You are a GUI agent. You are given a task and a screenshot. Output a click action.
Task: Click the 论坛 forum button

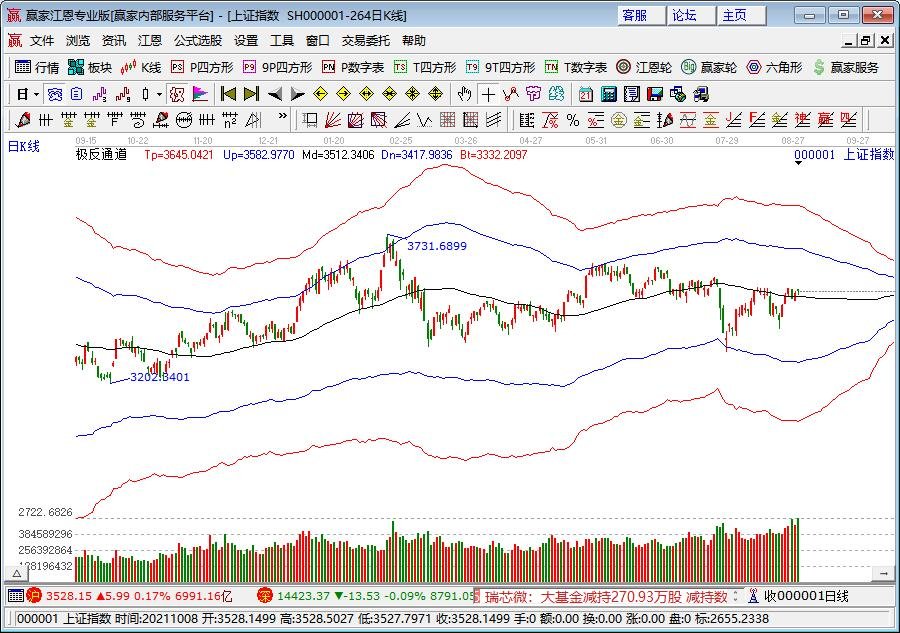tap(692, 15)
